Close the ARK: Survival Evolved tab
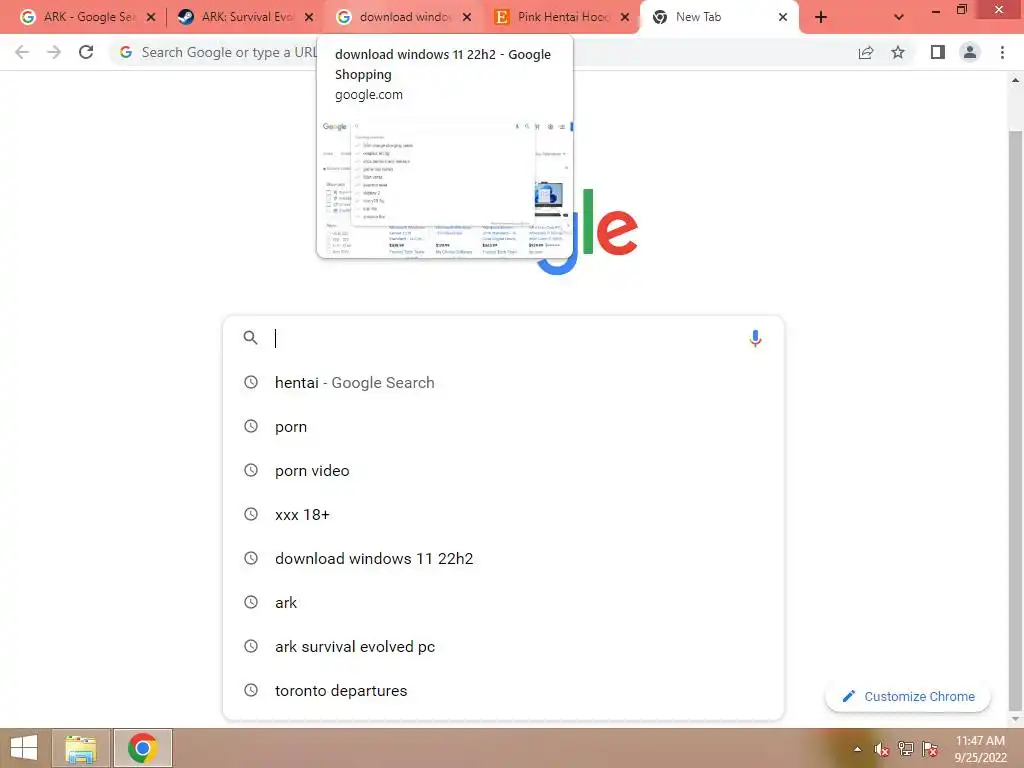This screenshot has width=1024, height=768. 309,17
